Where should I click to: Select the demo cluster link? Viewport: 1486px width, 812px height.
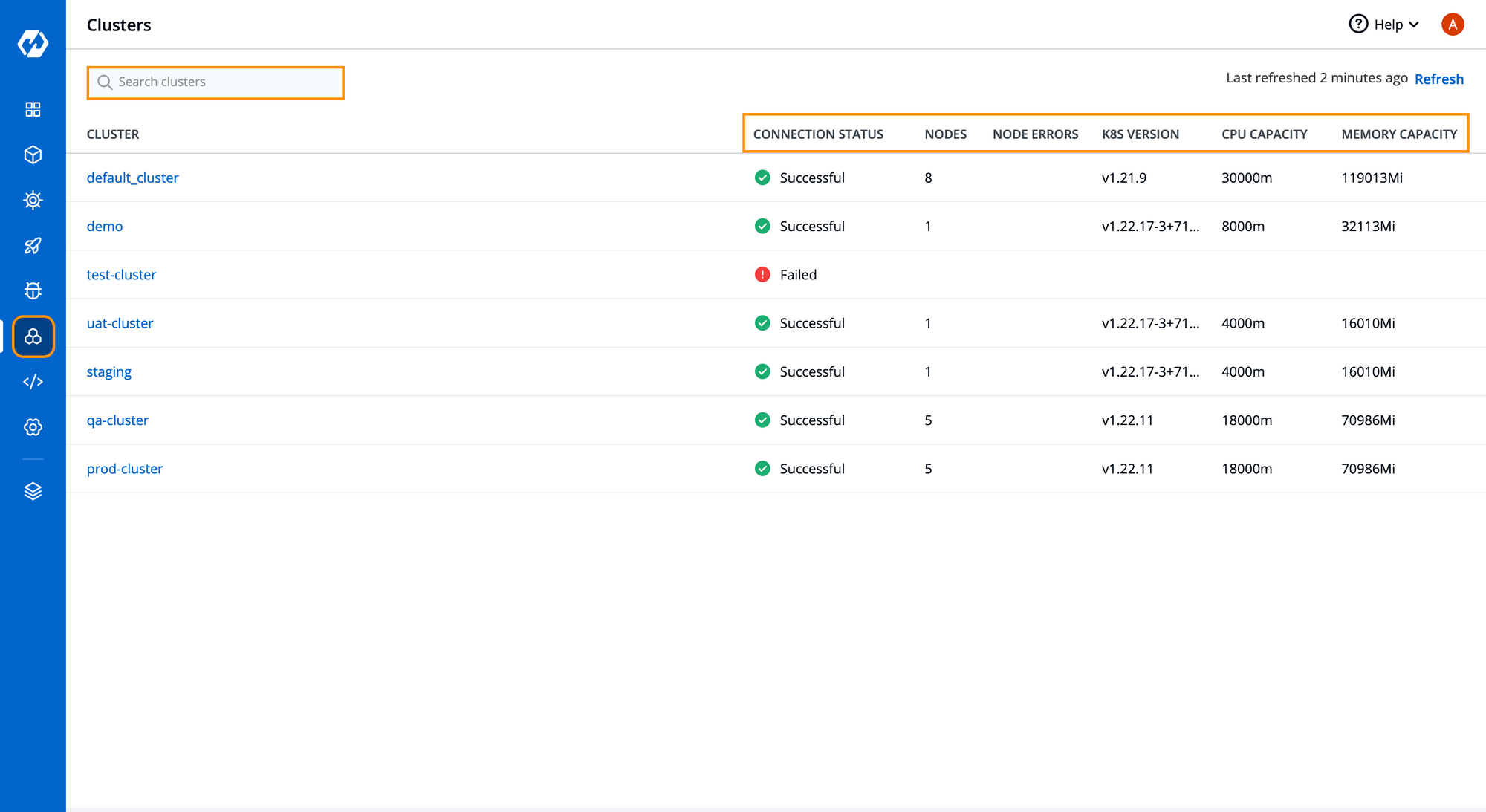103,226
